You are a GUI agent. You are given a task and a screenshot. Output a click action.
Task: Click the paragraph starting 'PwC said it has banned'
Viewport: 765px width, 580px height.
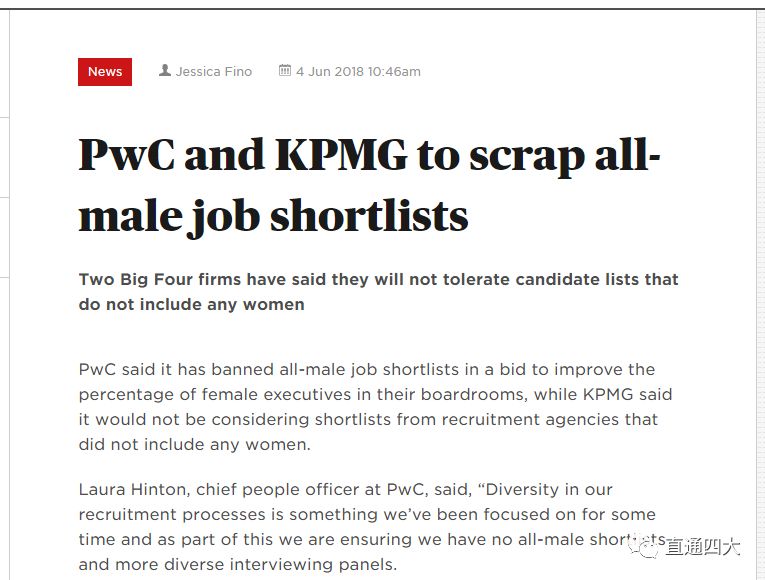[376, 407]
